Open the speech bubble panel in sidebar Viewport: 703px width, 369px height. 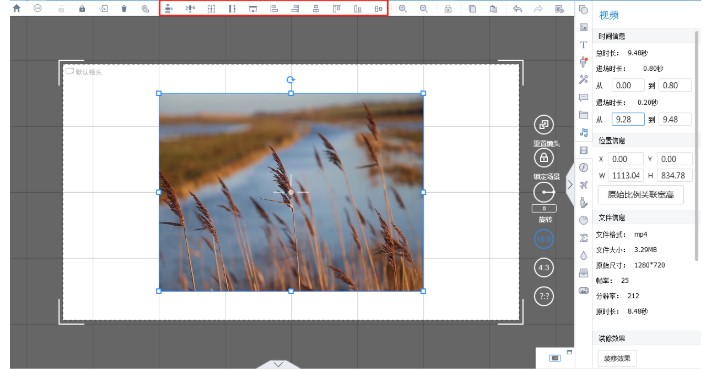click(x=583, y=97)
